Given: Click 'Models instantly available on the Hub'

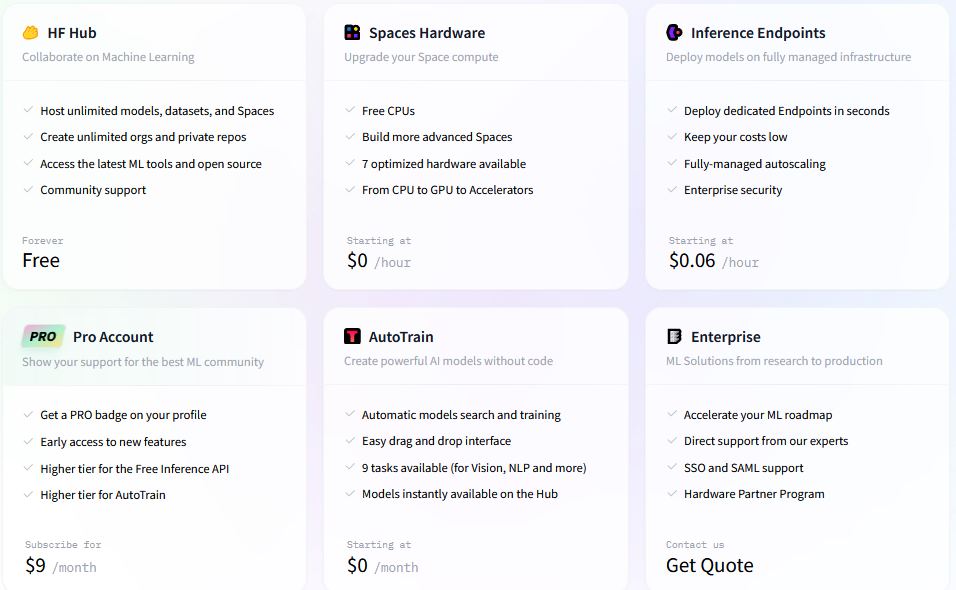Looking at the screenshot, I should click(x=460, y=494).
